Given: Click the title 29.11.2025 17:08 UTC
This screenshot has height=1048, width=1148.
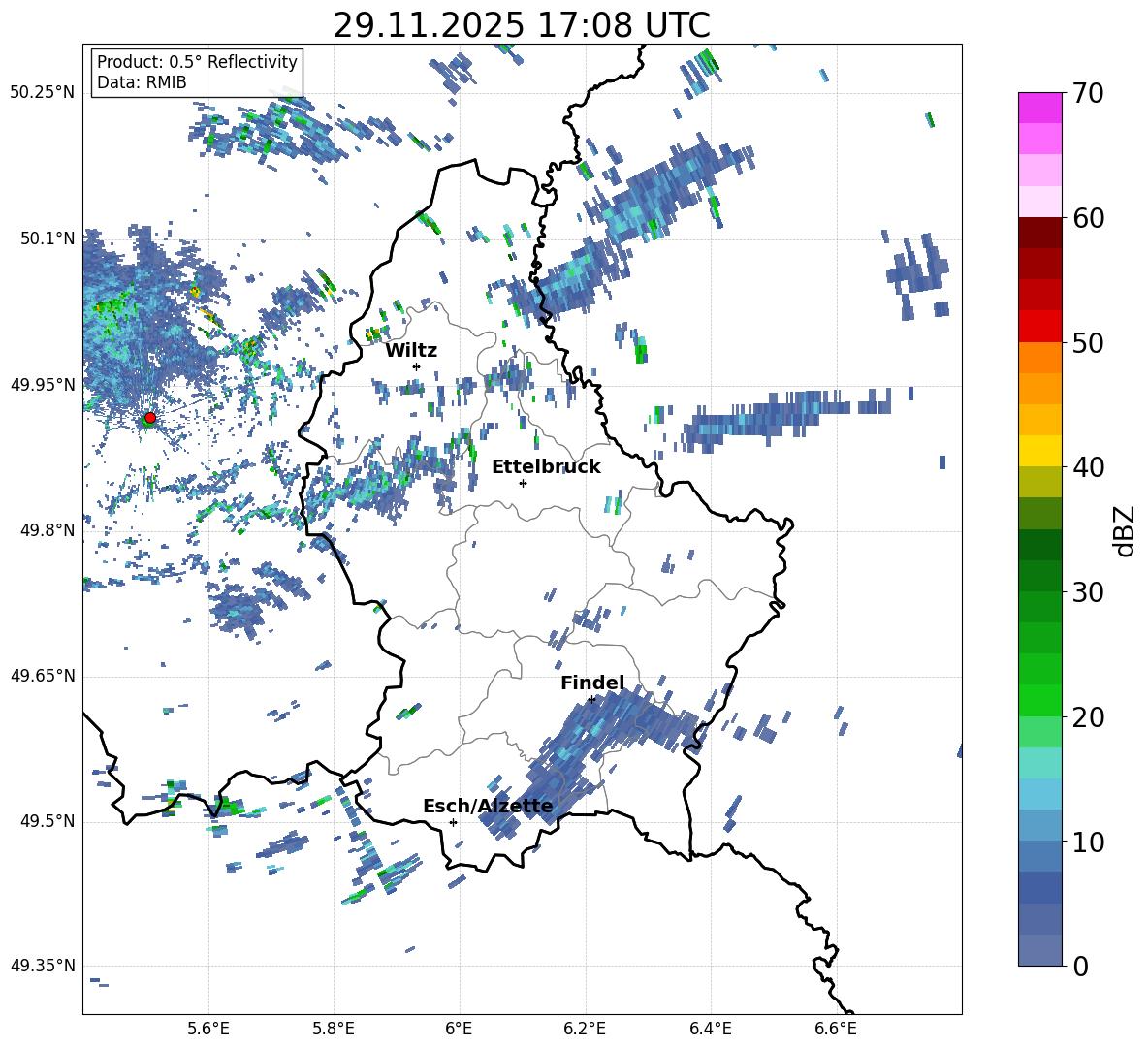Looking at the screenshot, I should (x=522, y=25).
